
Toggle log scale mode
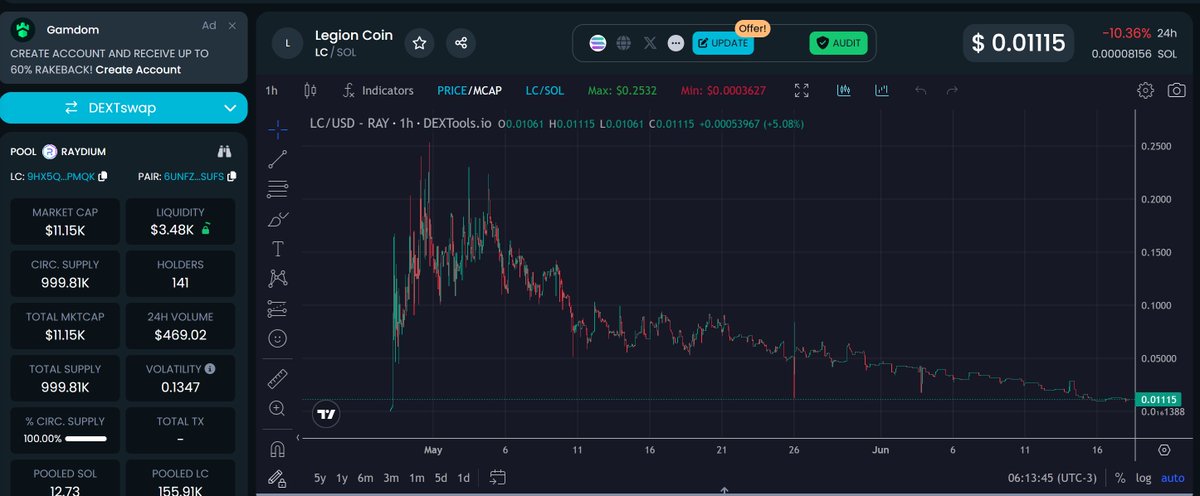click(x=1144, y=478)
